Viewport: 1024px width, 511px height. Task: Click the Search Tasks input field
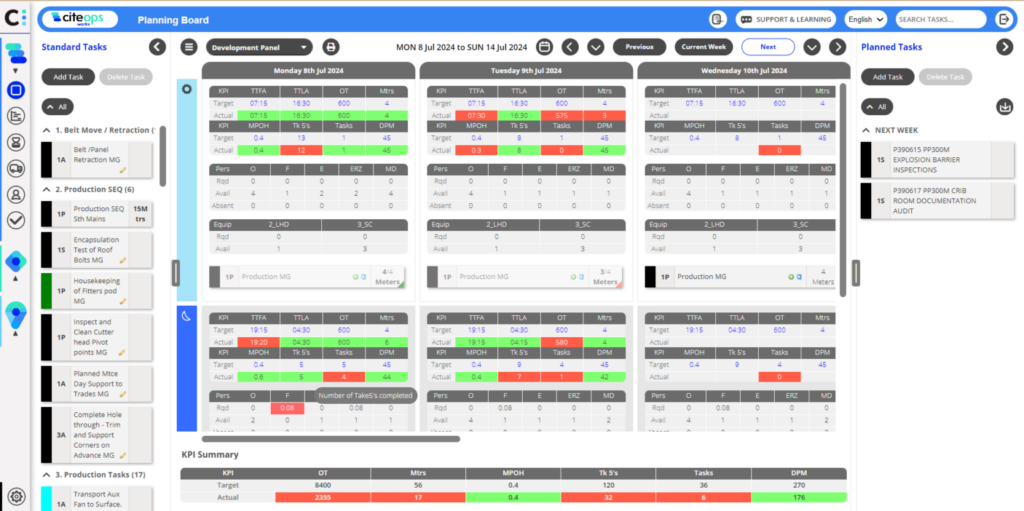[940, 20]
